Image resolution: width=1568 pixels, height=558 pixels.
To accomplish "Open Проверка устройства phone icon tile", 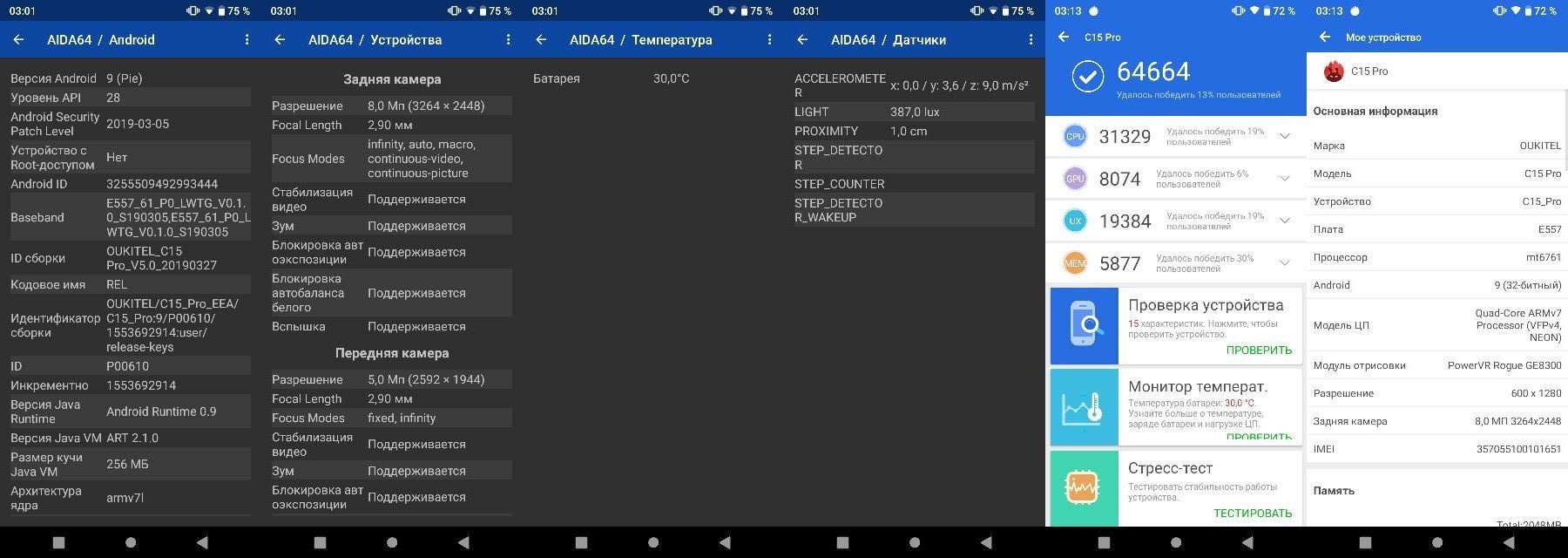I will click(x=1085, y=326).
